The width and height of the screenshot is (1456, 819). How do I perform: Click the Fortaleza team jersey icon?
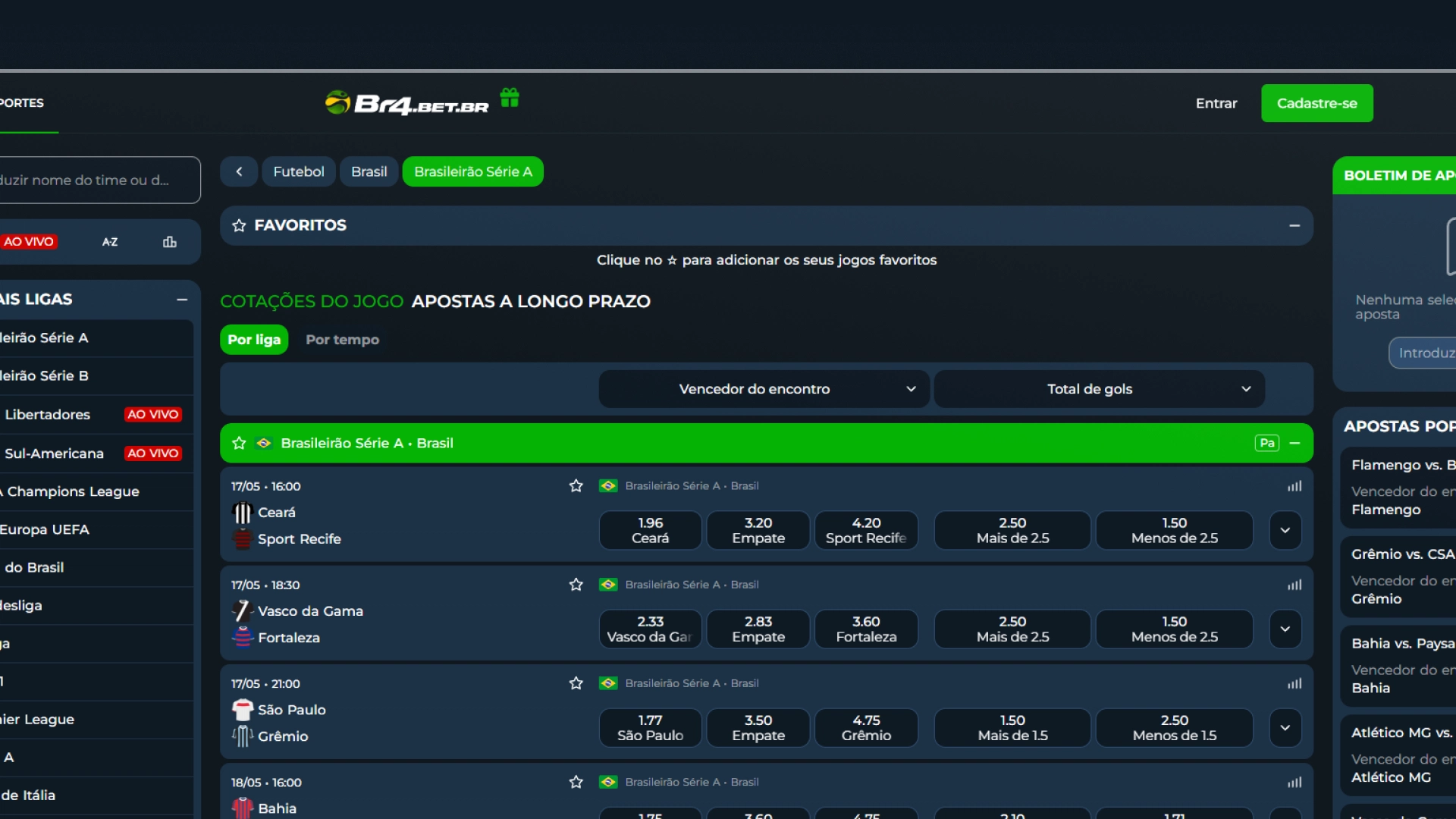(242, 638)
